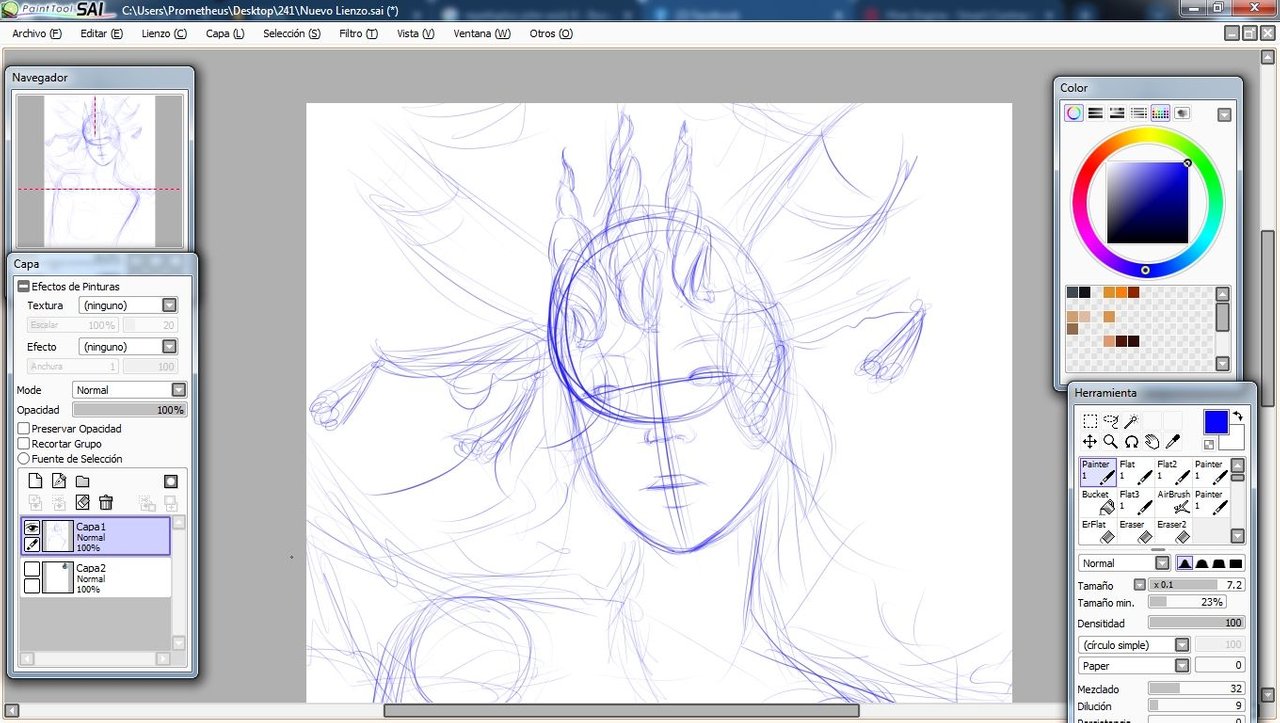Click the transparent color toggle icon
This screenshot has height=723, width=1280.
click(x=1209, y=444)
